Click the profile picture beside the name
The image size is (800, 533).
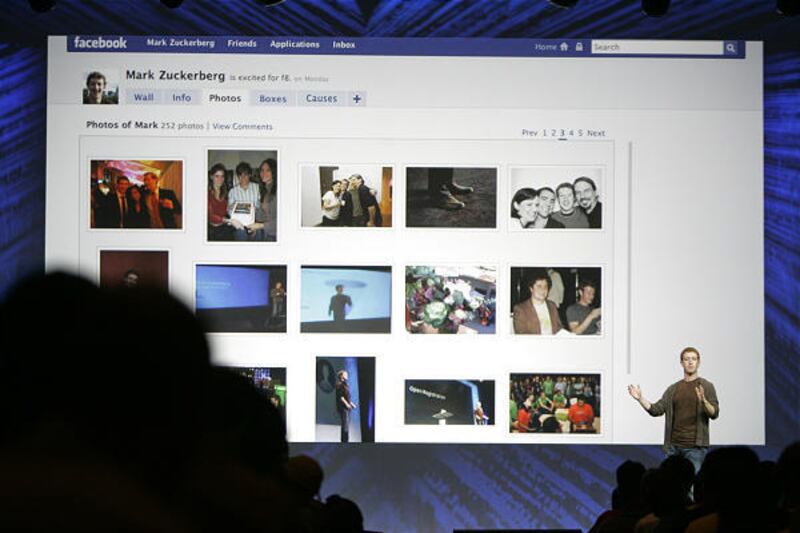[99, 88]
